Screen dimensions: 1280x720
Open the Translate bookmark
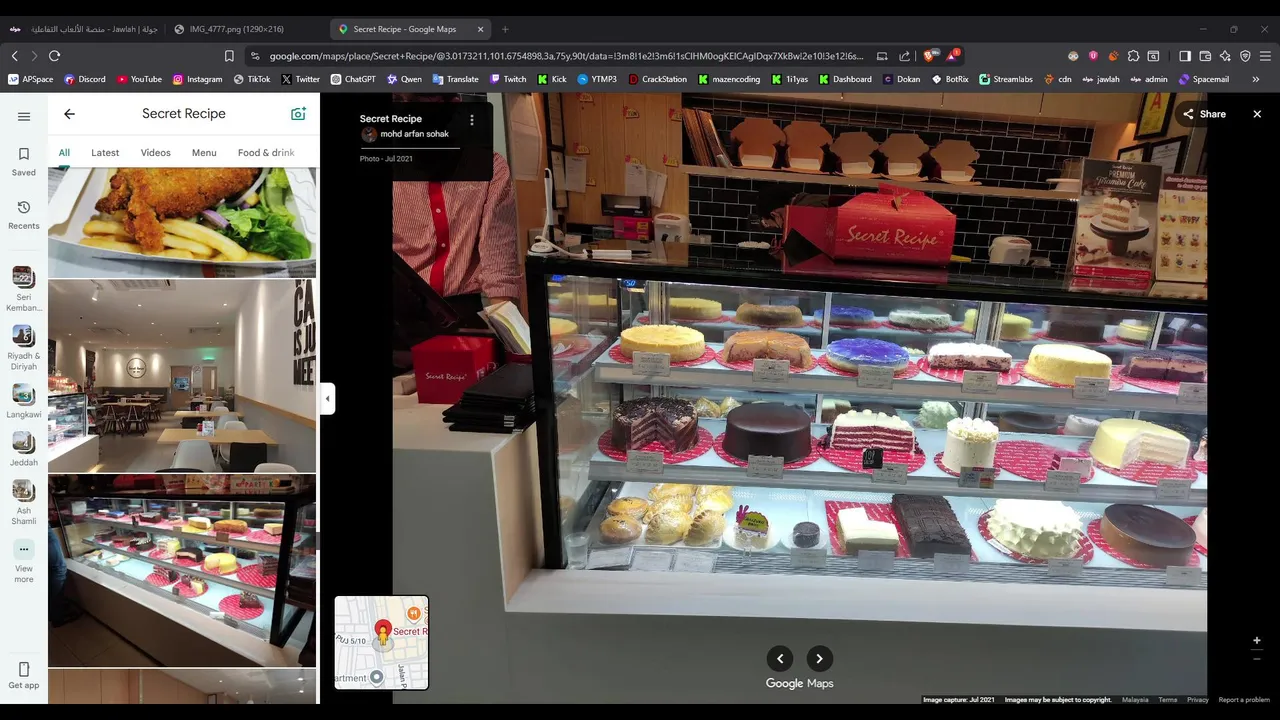[x=455, y=79]
